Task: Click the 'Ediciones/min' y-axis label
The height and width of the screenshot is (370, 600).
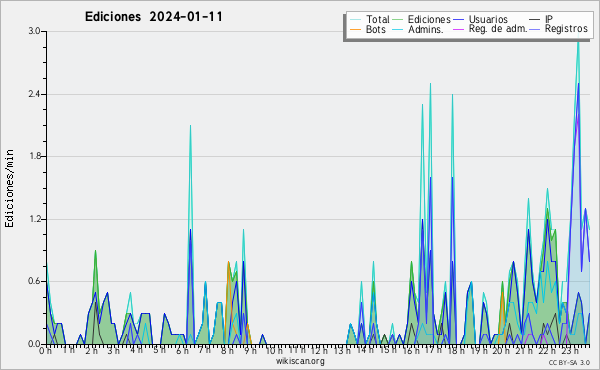Action: click(x=9, y=188)
